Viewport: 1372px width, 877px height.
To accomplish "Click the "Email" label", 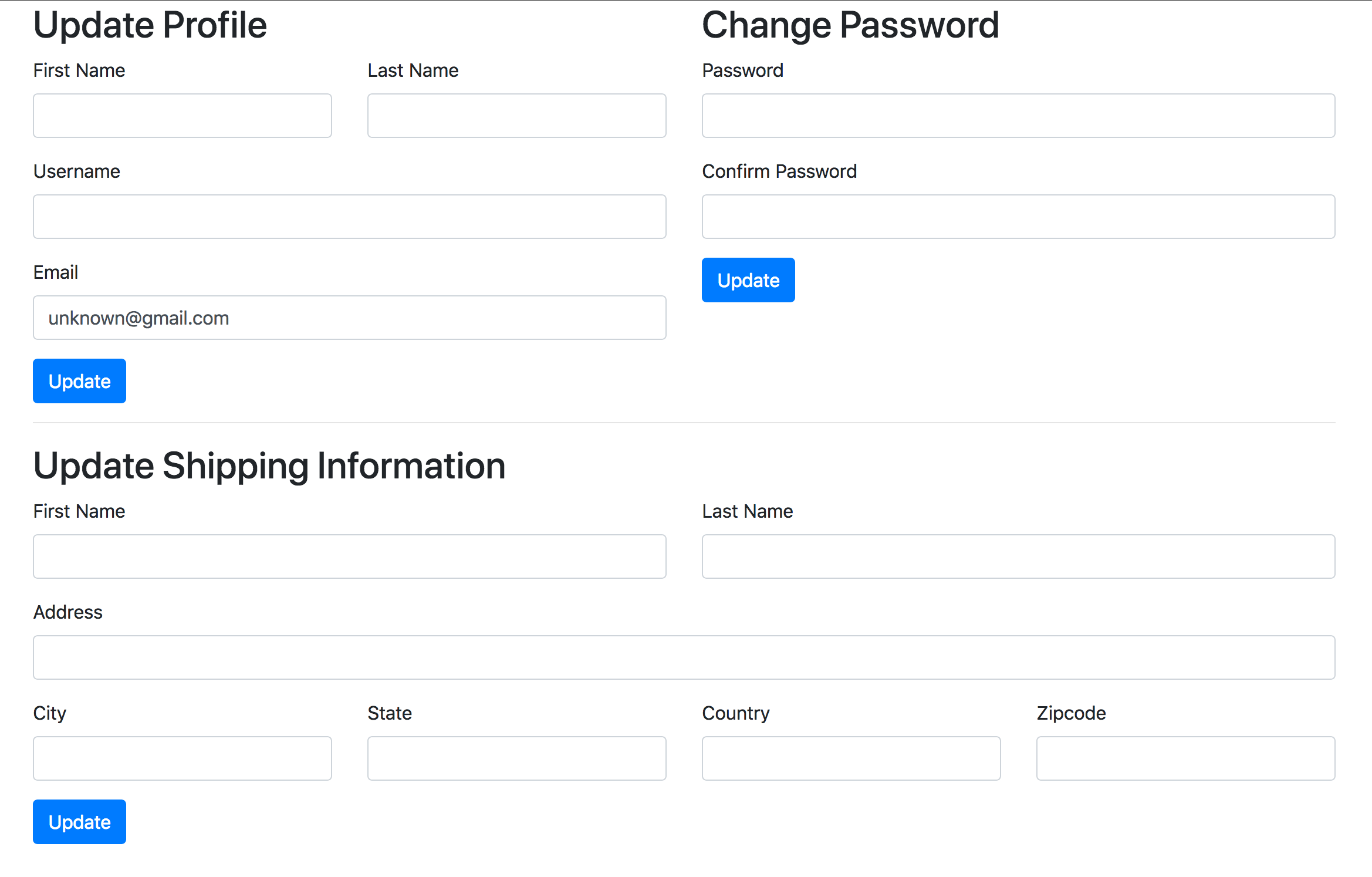I will point(56,272).
